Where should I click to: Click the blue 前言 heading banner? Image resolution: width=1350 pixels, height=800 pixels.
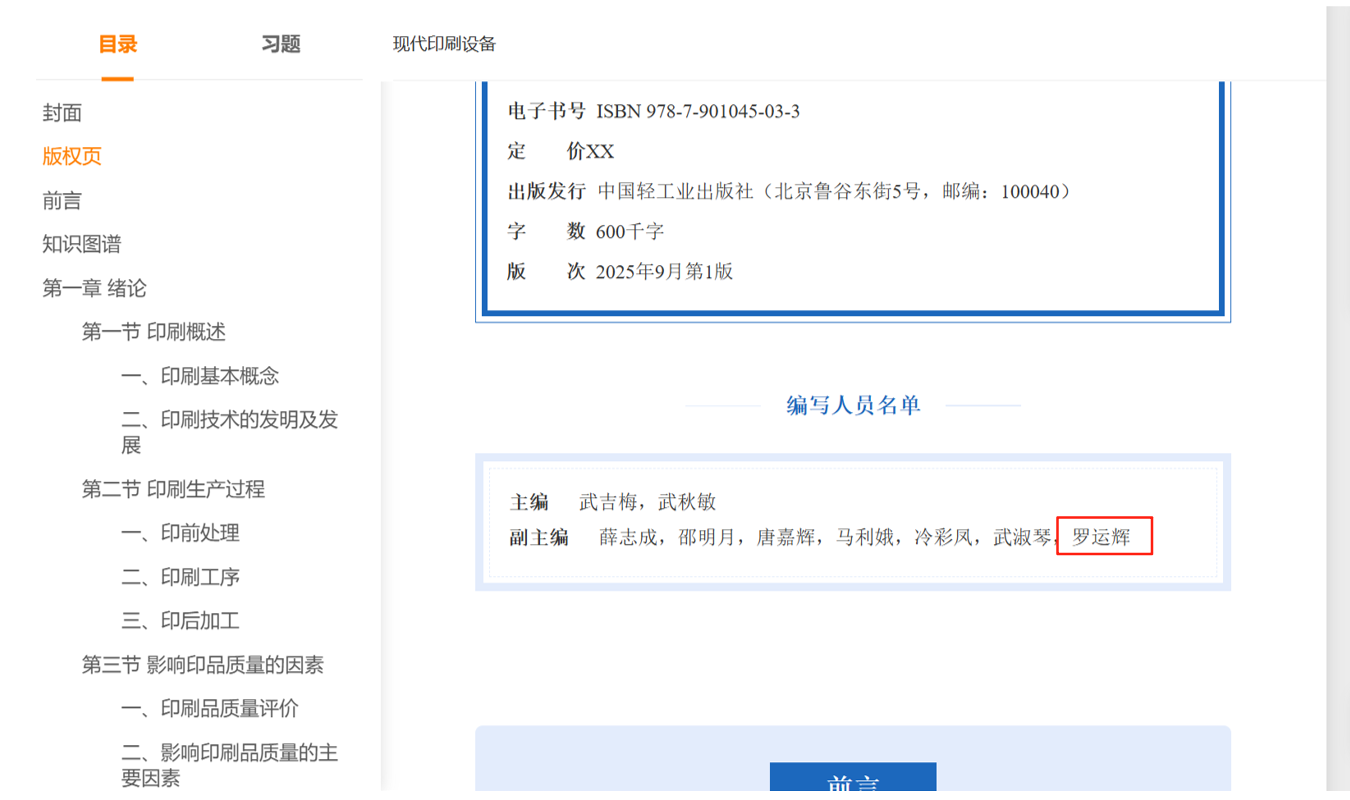pos(852,781)
